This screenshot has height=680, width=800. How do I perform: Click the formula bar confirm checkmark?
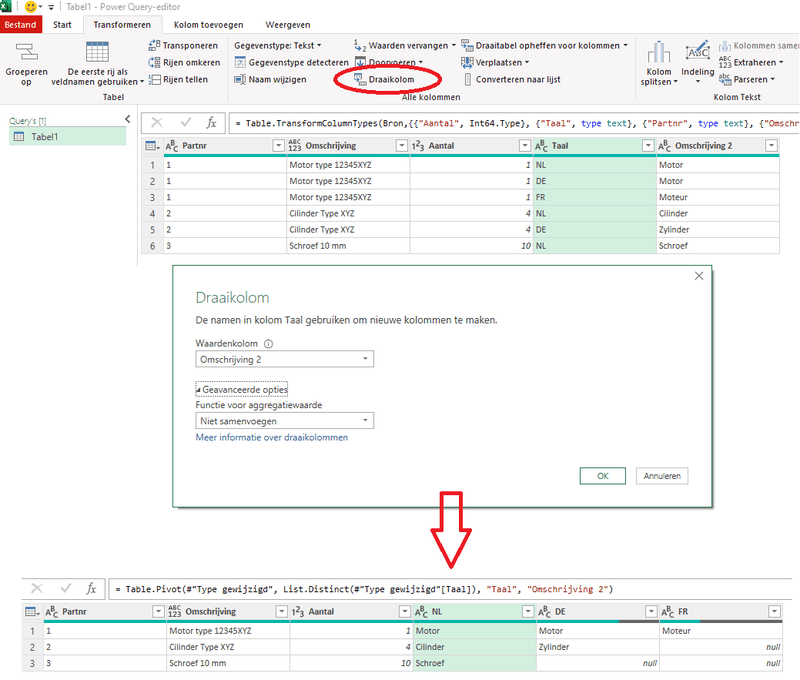pos(184,123)
